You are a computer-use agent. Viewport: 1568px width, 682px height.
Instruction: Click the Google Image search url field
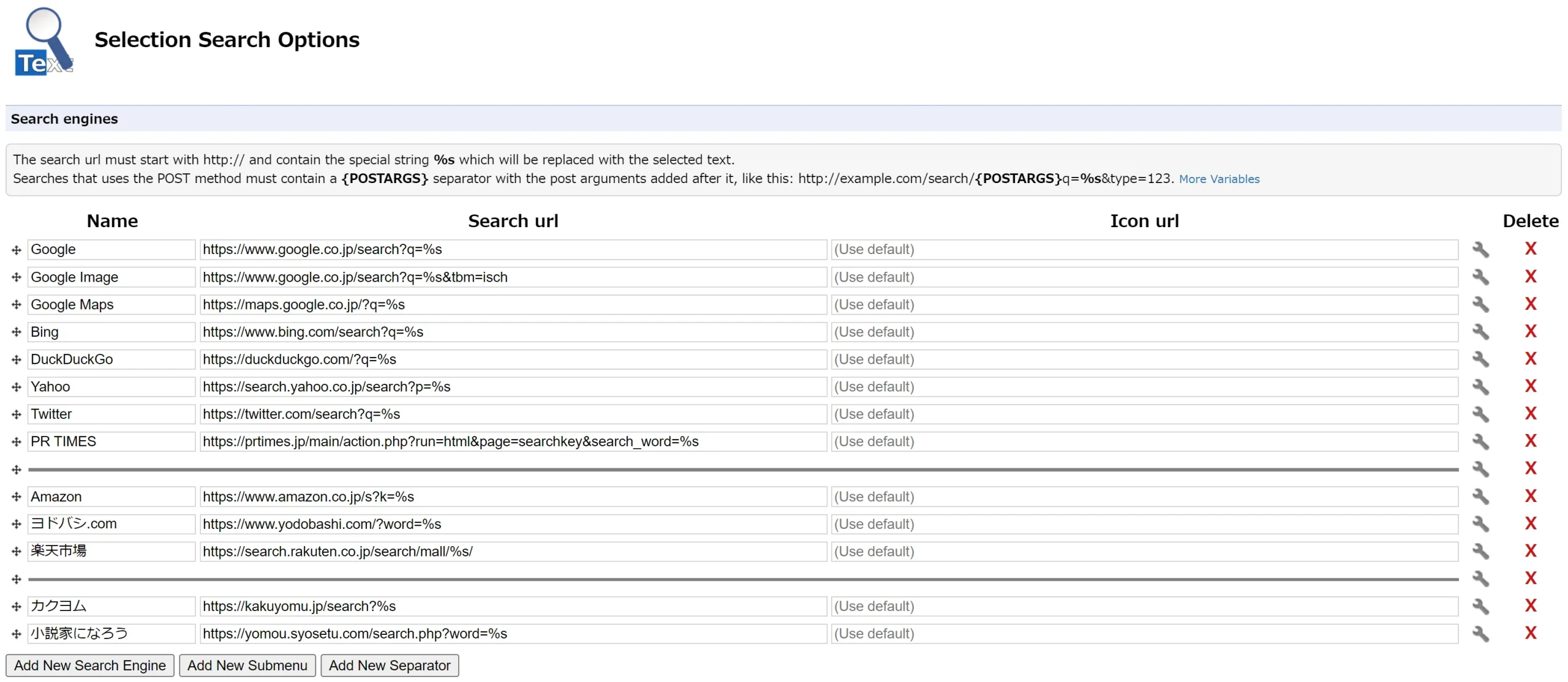513,277
